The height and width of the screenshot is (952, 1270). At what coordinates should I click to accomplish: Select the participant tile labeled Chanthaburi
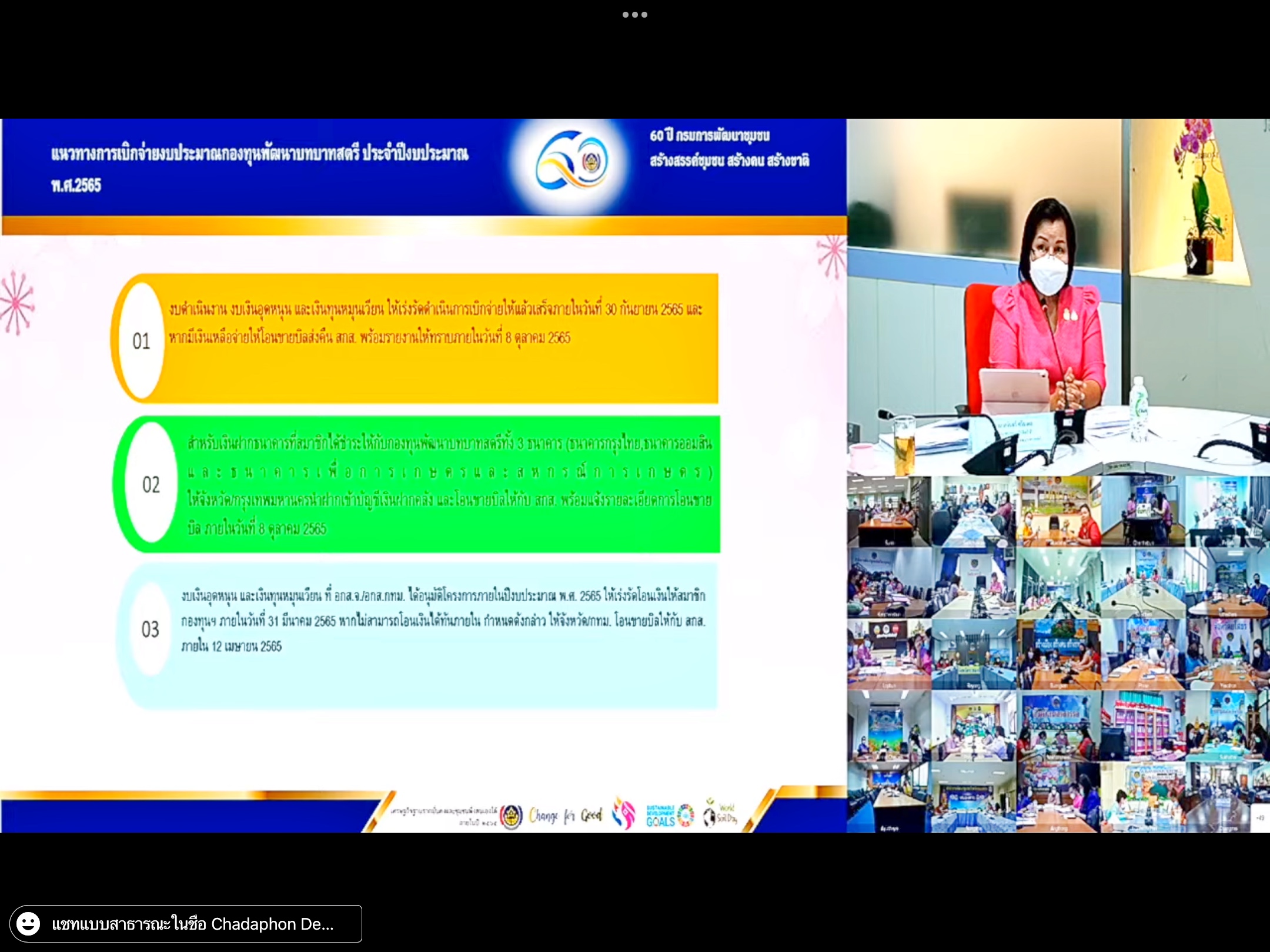point(1143,511)
